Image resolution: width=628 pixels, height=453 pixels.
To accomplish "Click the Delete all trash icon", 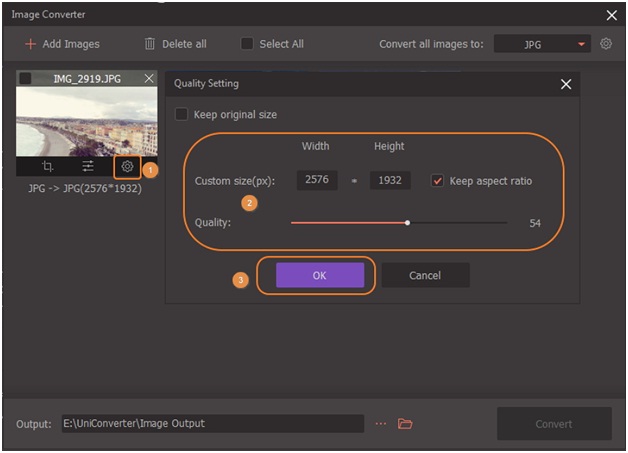I will coord(150,44).
